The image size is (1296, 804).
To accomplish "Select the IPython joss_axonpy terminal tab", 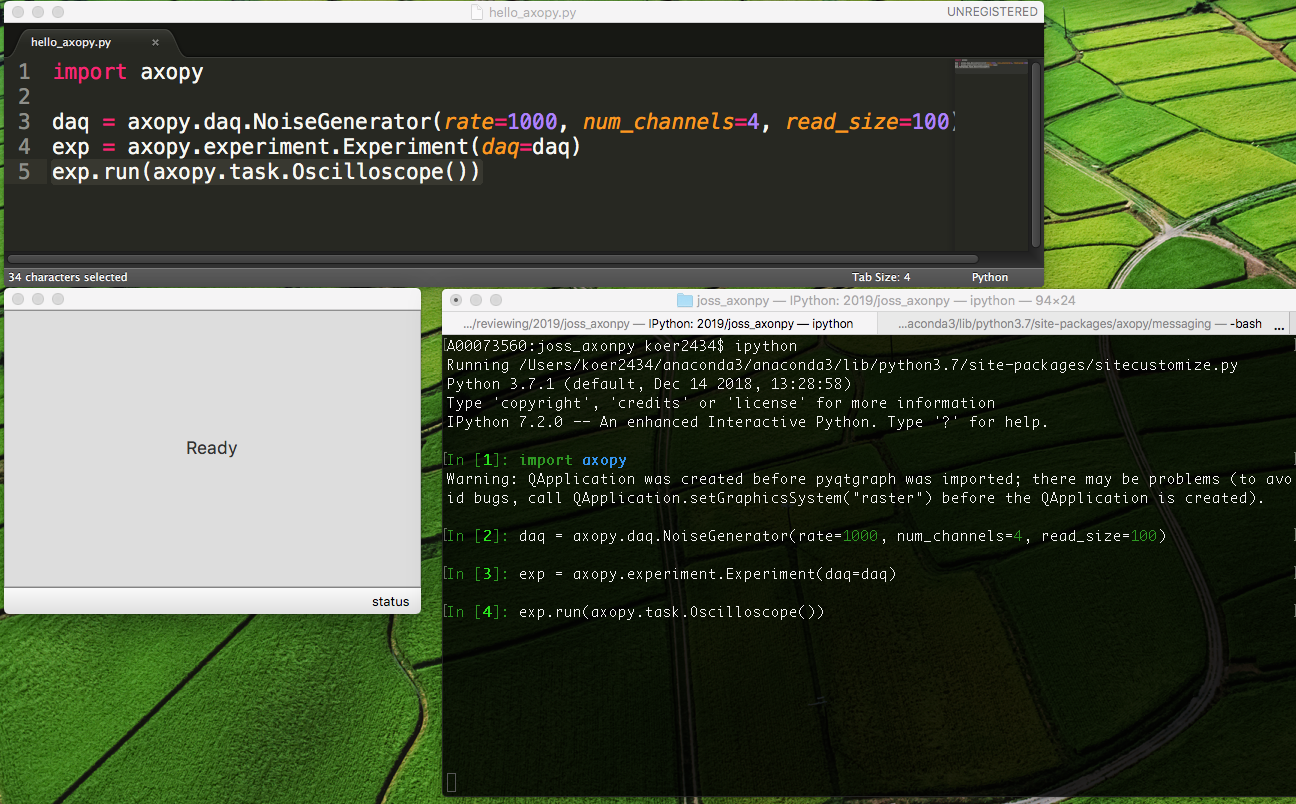I will (660, 324).
